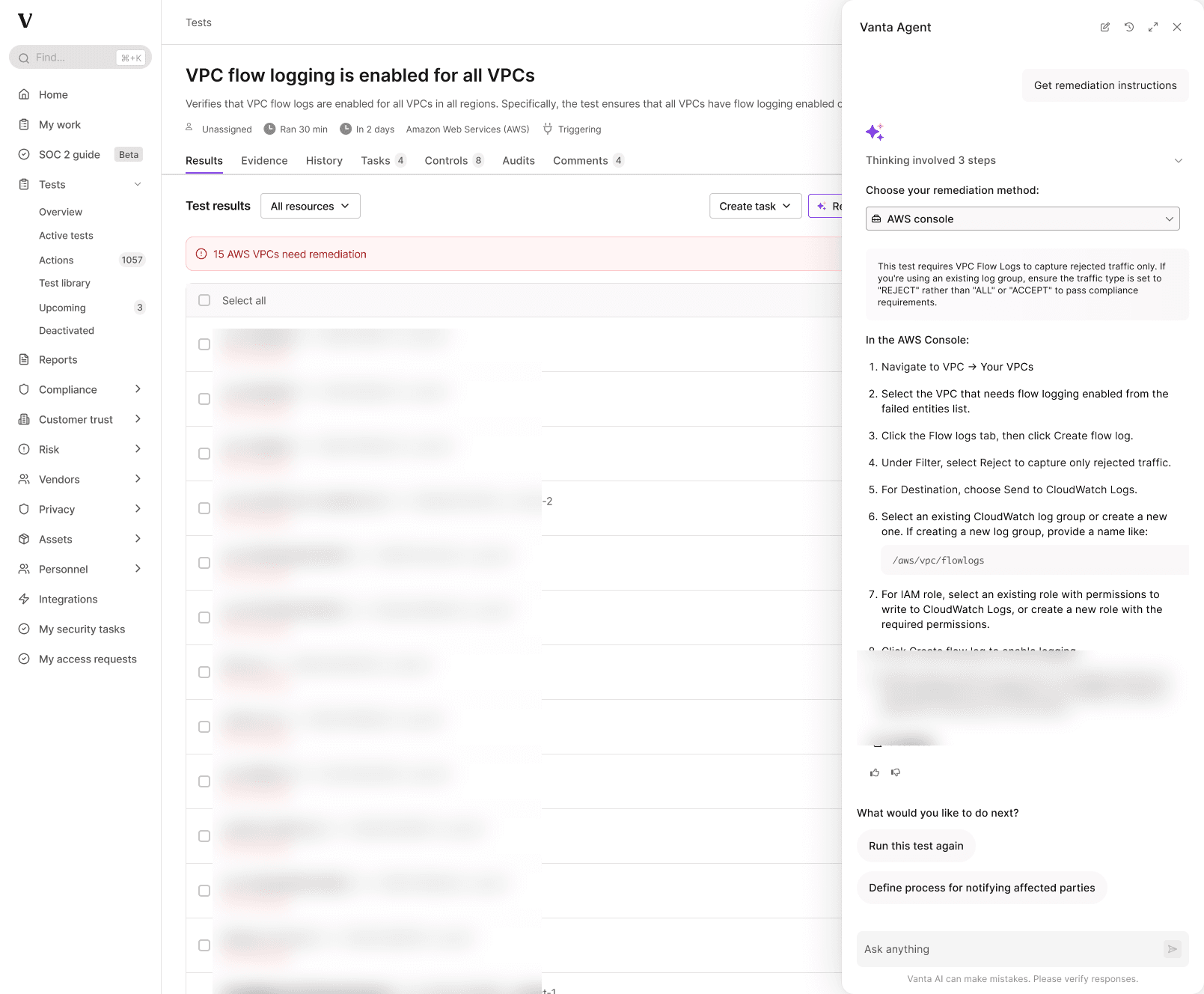Open the SOC 2 guide
Viewport: 1204px width, 994px height.
click(x=70, y=154)
